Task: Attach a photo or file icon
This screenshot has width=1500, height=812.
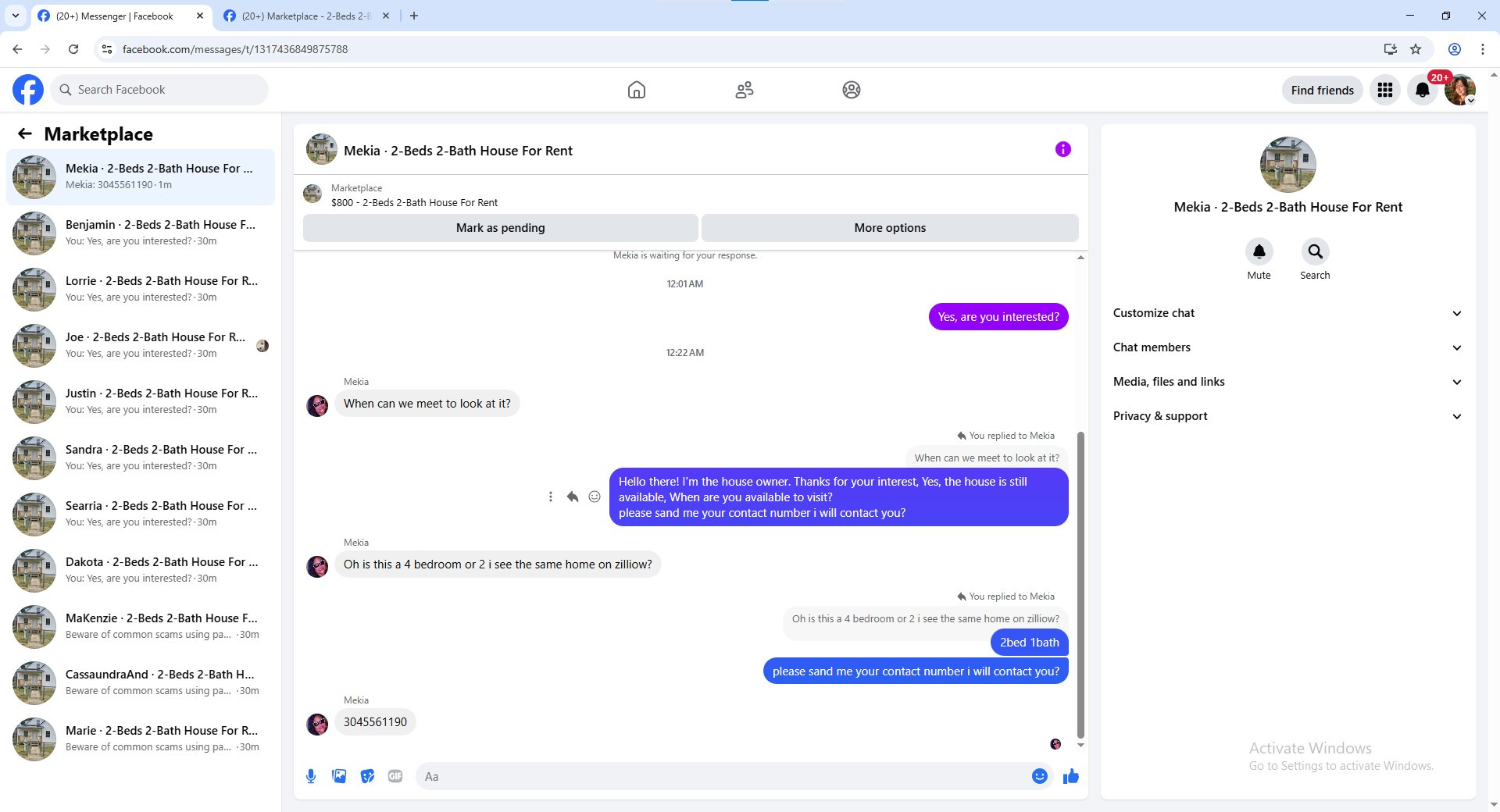Action: (x=339, y=776)
